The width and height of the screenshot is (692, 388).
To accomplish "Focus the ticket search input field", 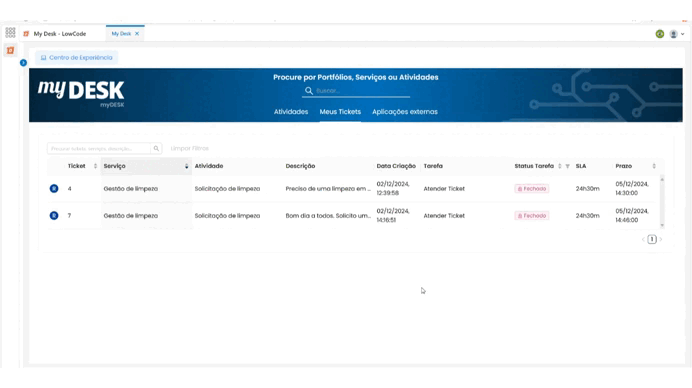I will pos(99,148).
